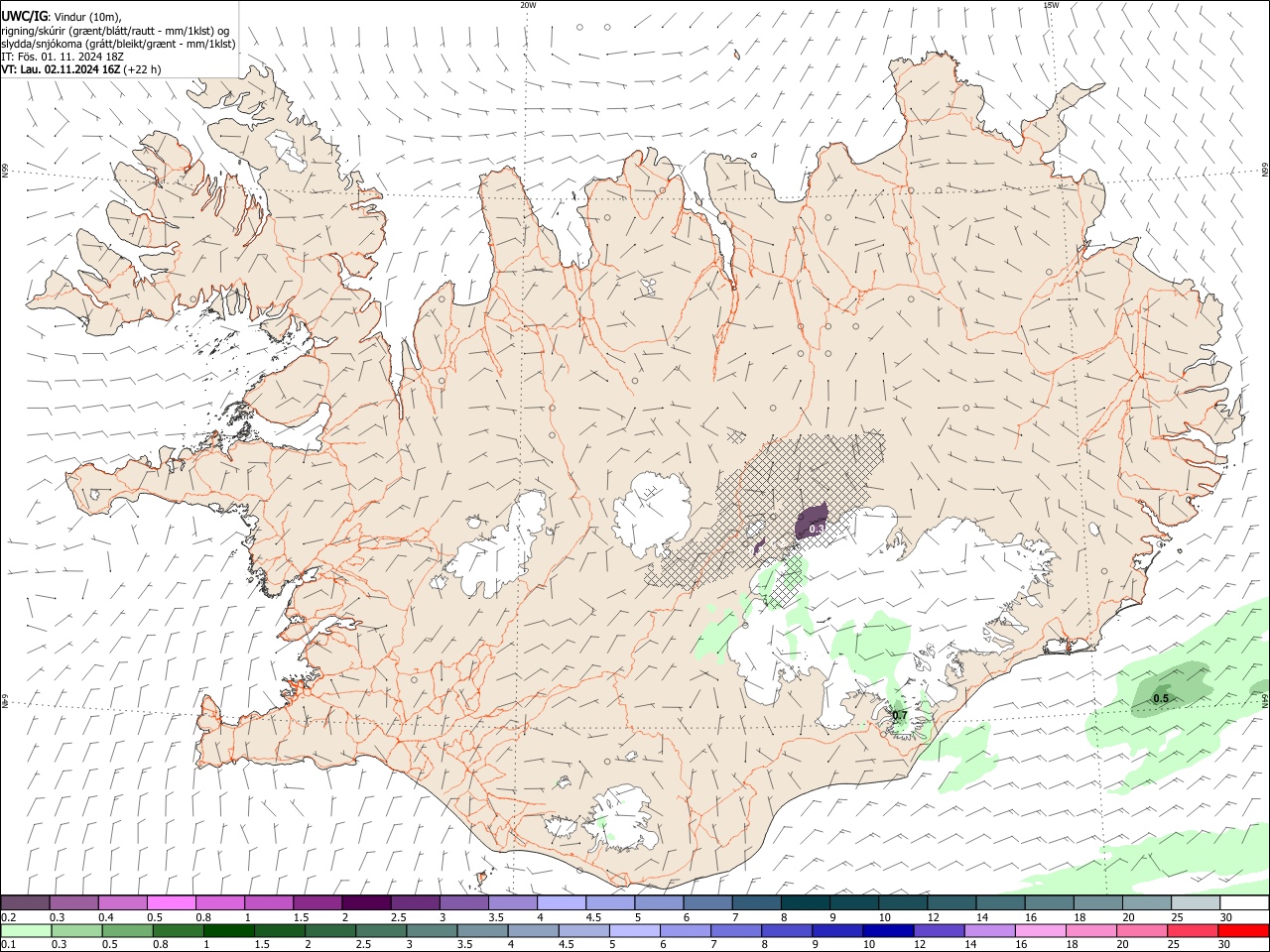Screen dimensions: 1270x952
Task: Click the bright magenta 0.5 snow-scale swatch
Action: coord(171,903)
